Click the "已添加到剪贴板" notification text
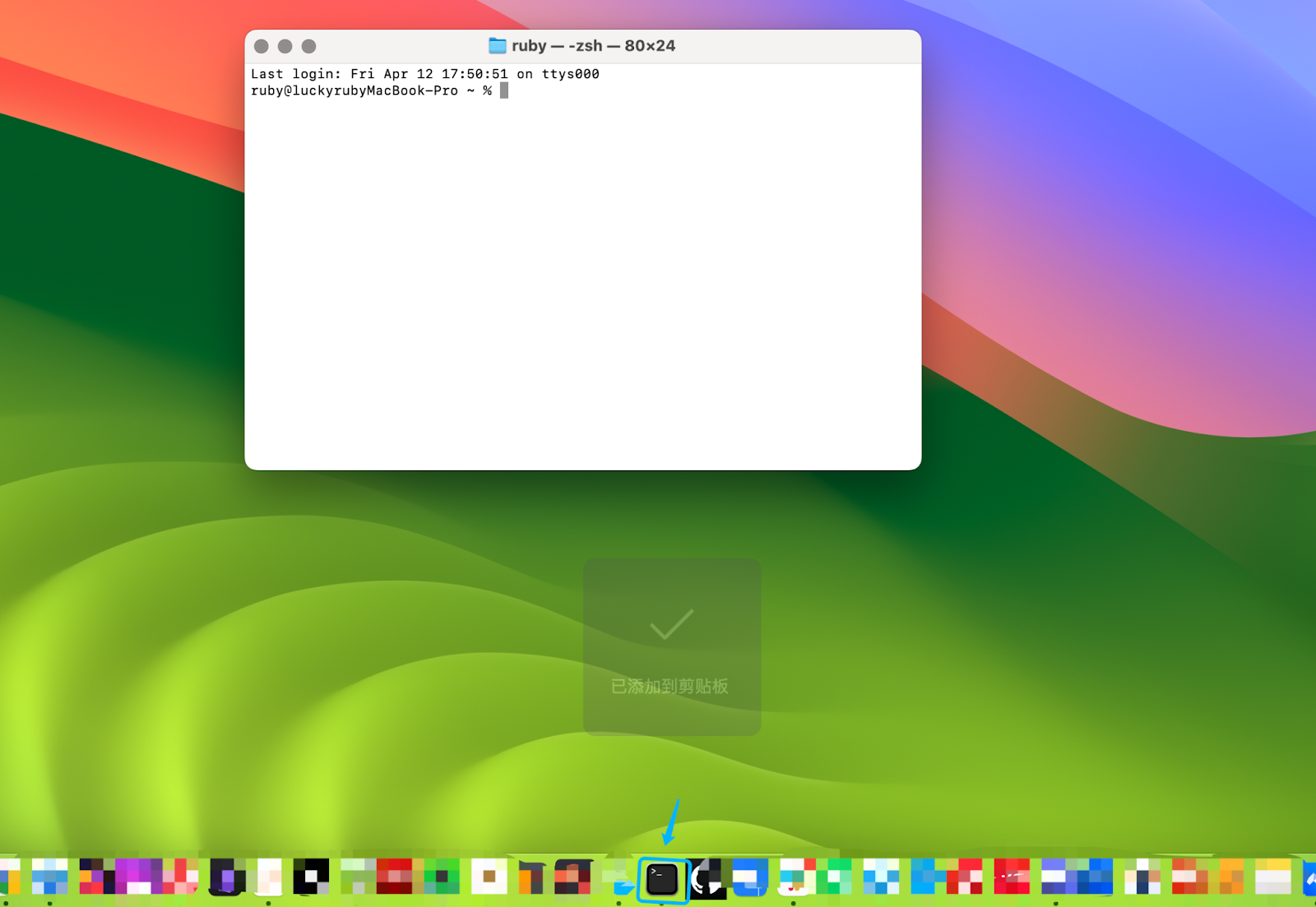Image resolution: width=1316 pixels, height=907 pixels. click(670, 687)
